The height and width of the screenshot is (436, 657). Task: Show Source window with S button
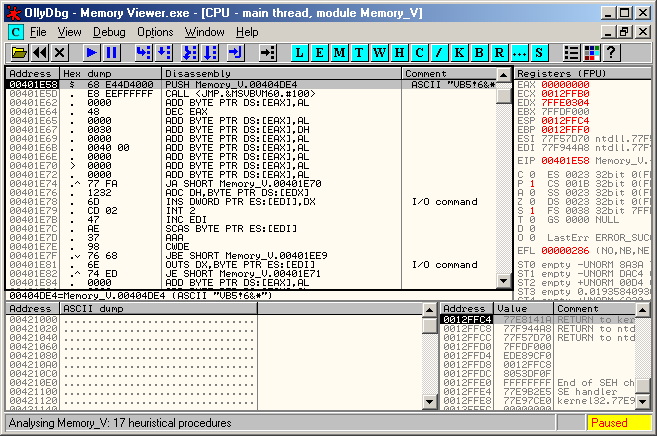tap(539, 53)
